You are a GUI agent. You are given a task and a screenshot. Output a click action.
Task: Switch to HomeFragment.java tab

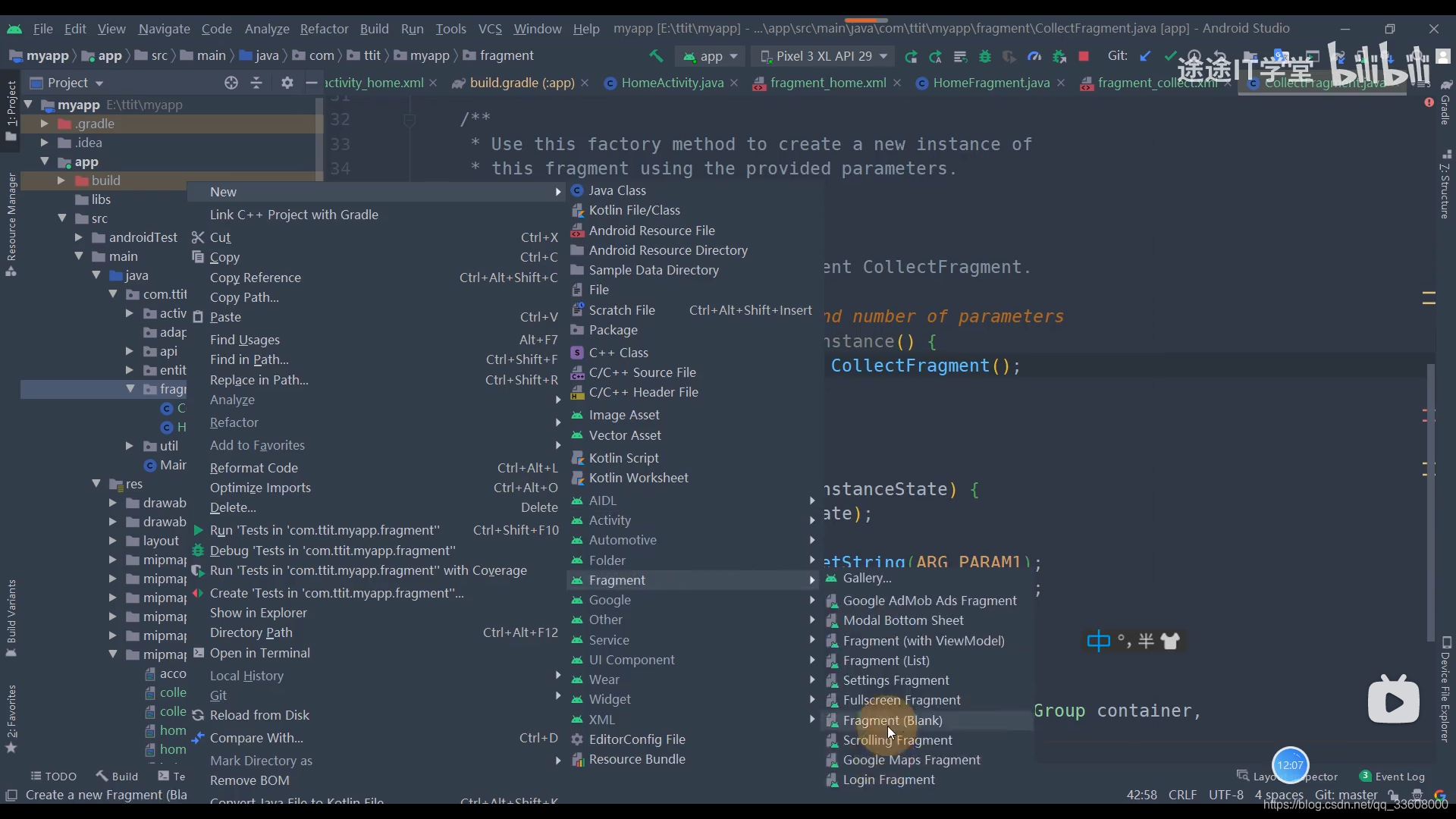pyautogui.click(x=990, y=83)
